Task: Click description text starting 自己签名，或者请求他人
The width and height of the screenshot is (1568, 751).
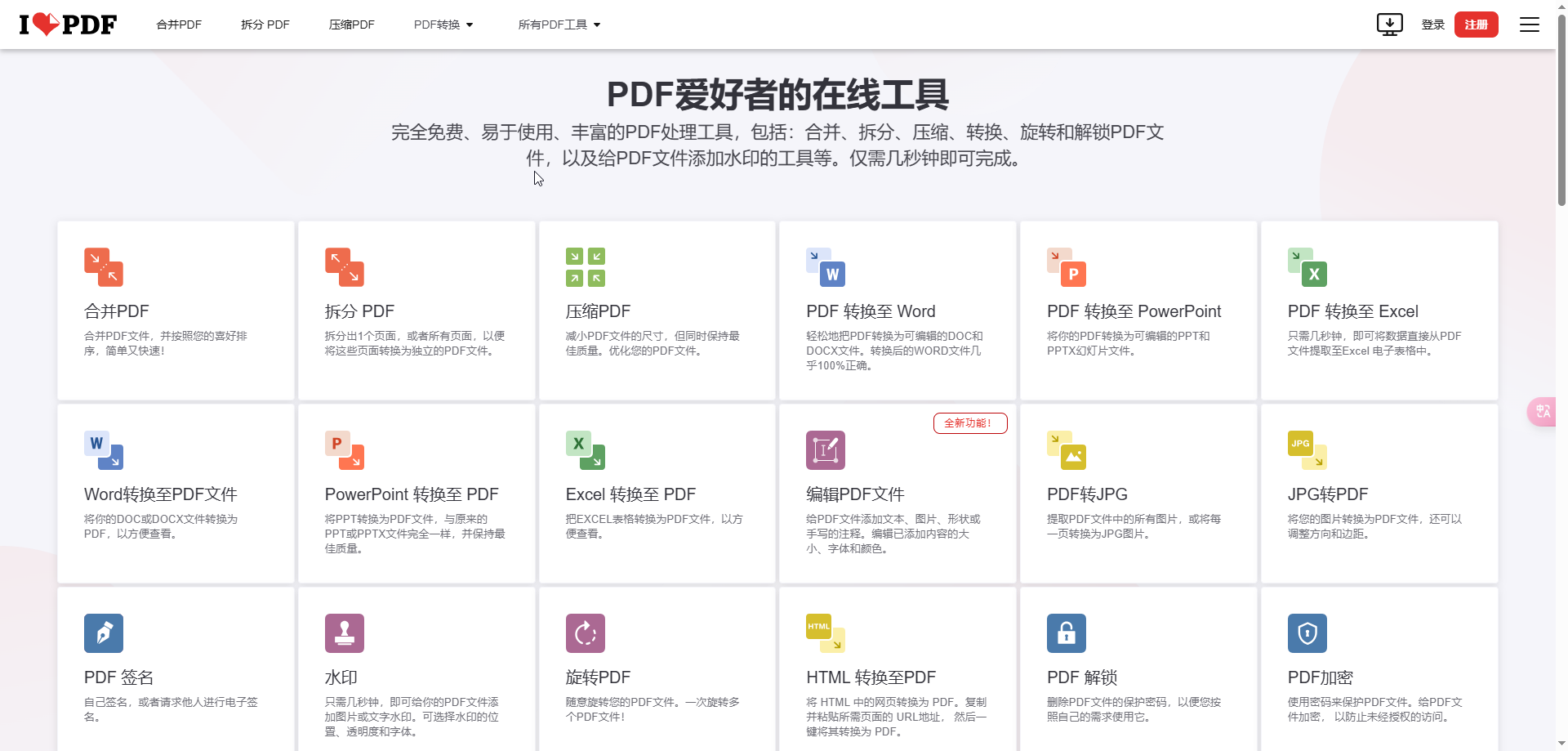Action: click(x=171, y=709)
